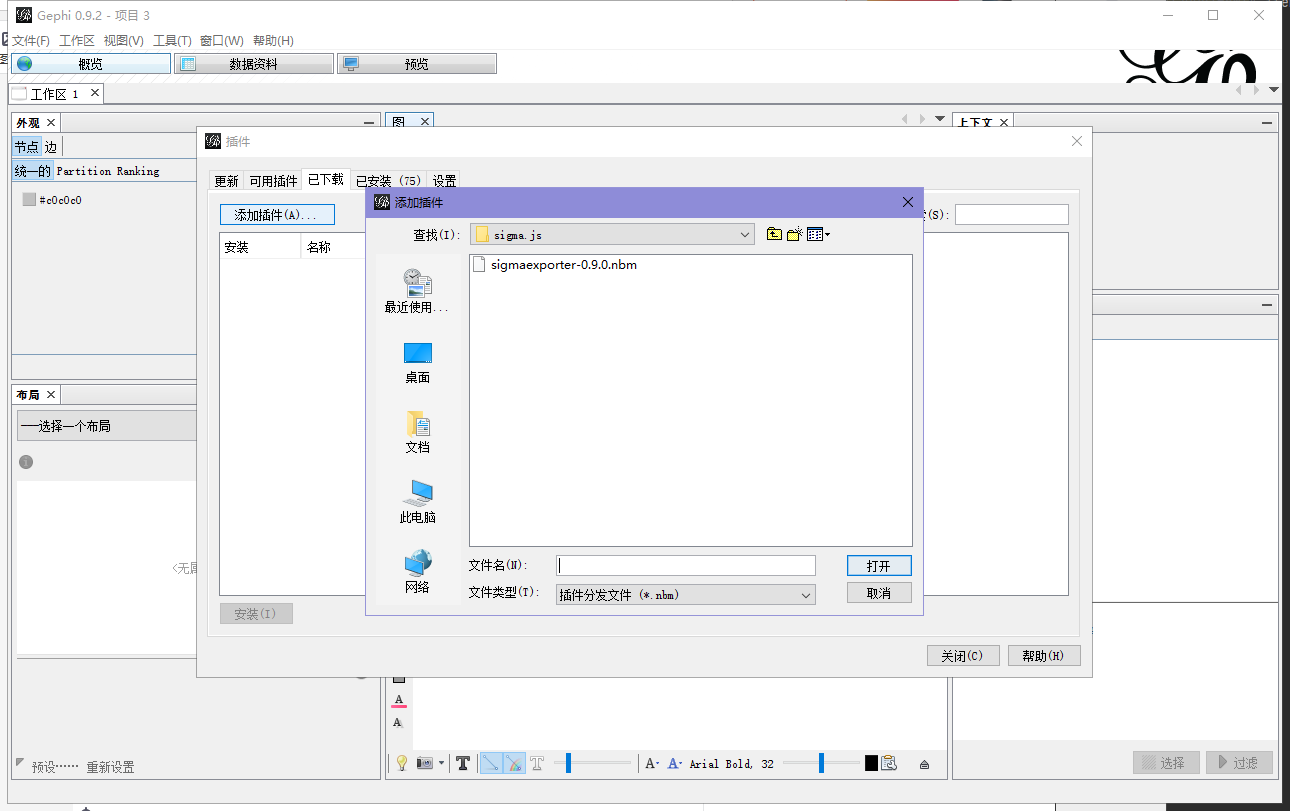This screenshot has width=1290, height=811.
Task: Open the 文件类型 file type dropdown
Action: click(x=806, y=592)
